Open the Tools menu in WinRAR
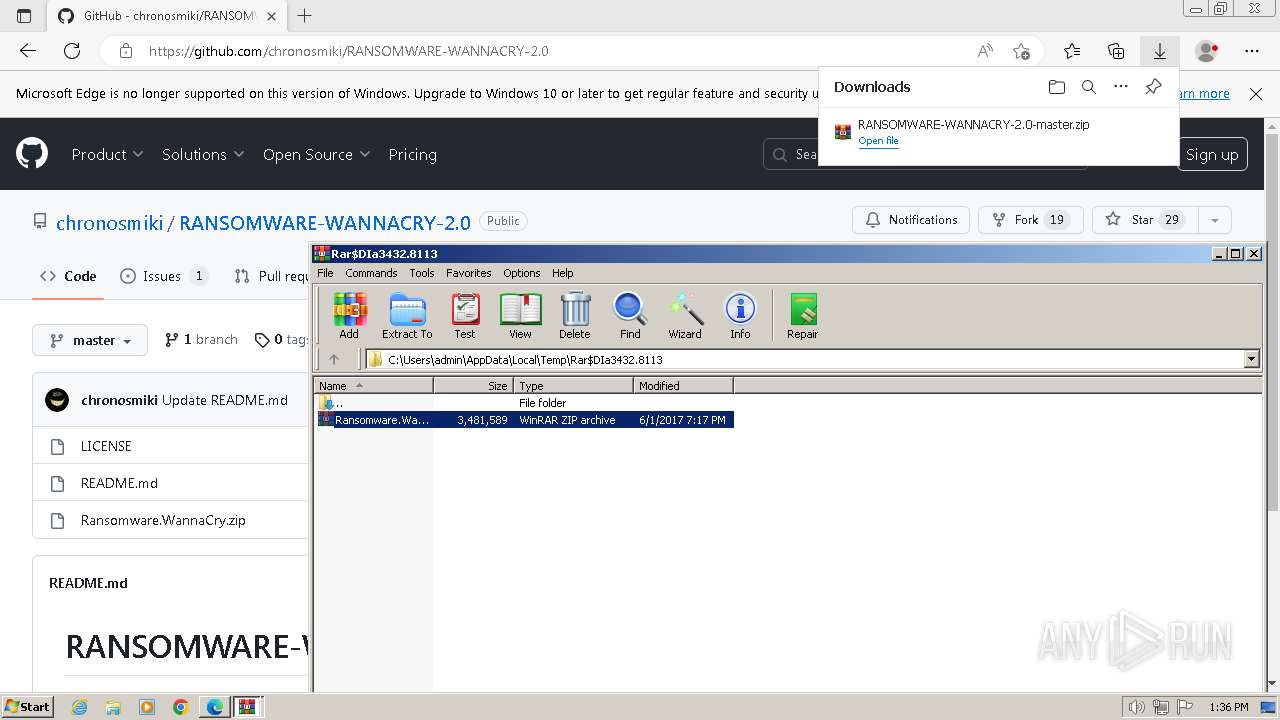Screen dimensions: 1280x720 pyautogui.click(x=422, y=273)
